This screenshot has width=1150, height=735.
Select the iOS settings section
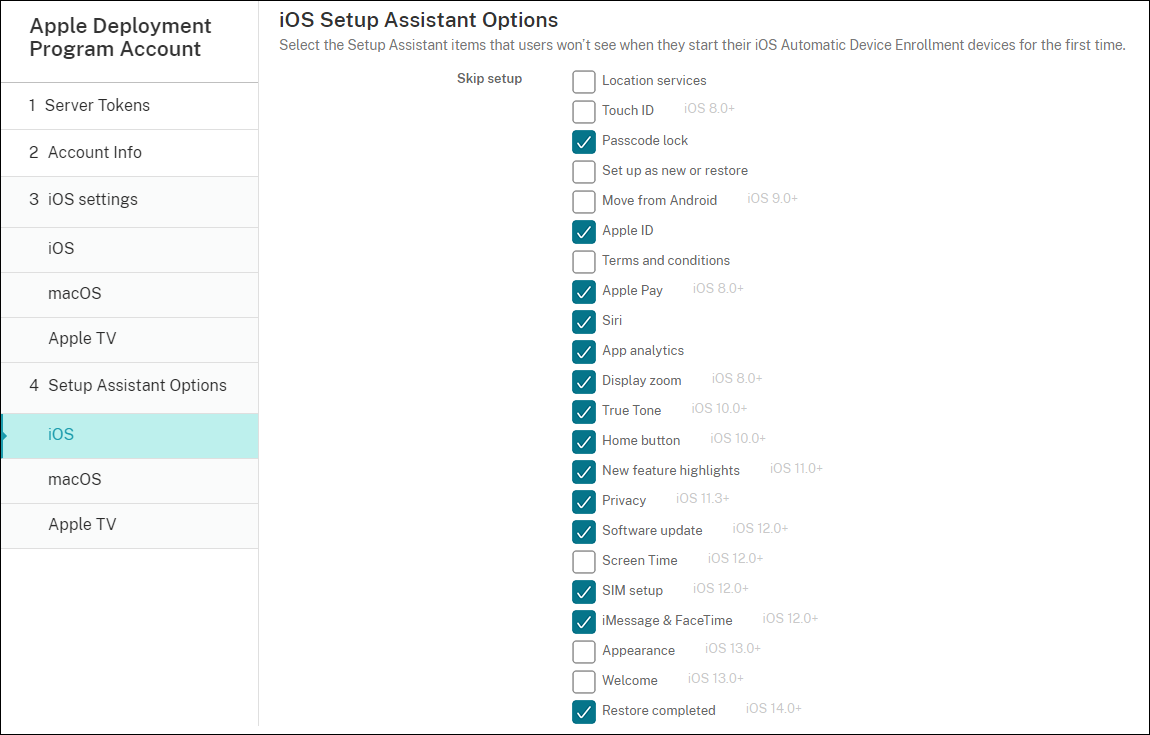click(x=93, y=200)
